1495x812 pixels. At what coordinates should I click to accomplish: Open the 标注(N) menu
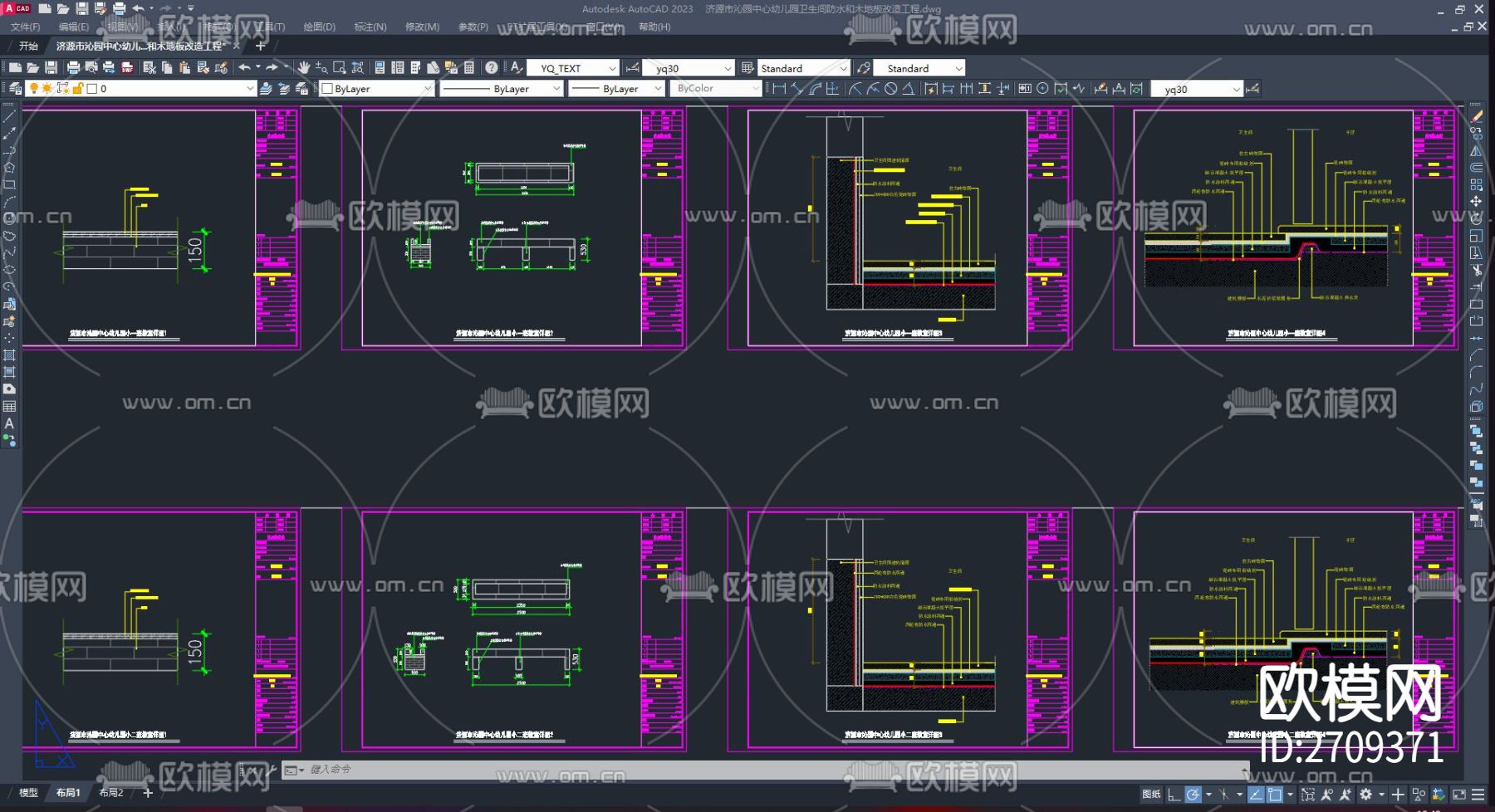tap(370, 27)
